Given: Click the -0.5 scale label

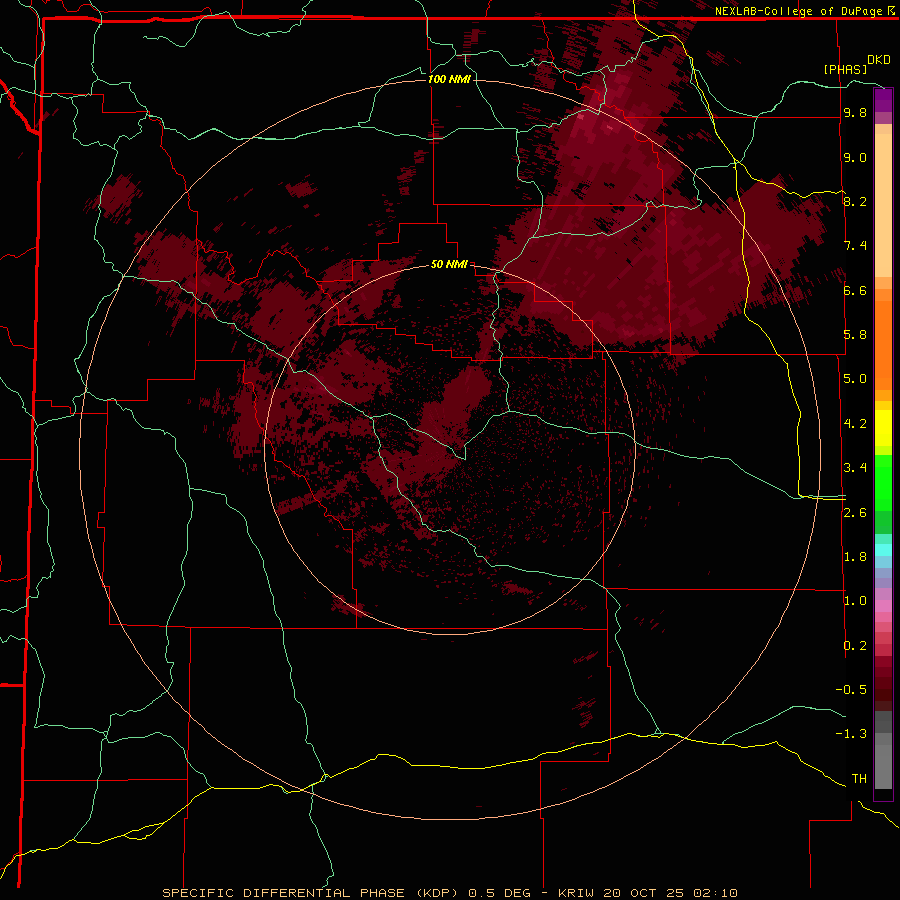Looking at the screenshot, I should 851,690.
